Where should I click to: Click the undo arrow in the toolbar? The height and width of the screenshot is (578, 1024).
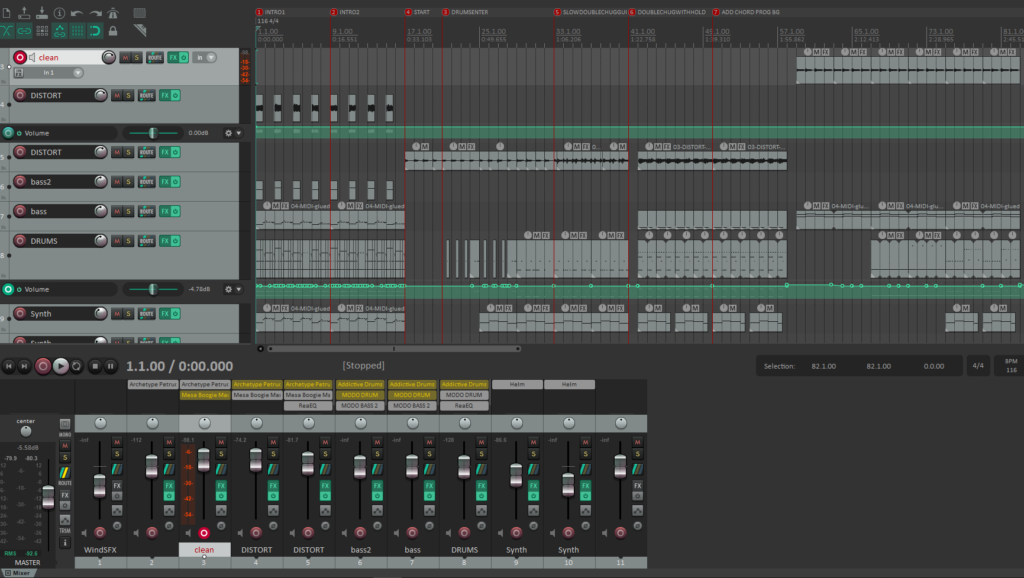76,14
